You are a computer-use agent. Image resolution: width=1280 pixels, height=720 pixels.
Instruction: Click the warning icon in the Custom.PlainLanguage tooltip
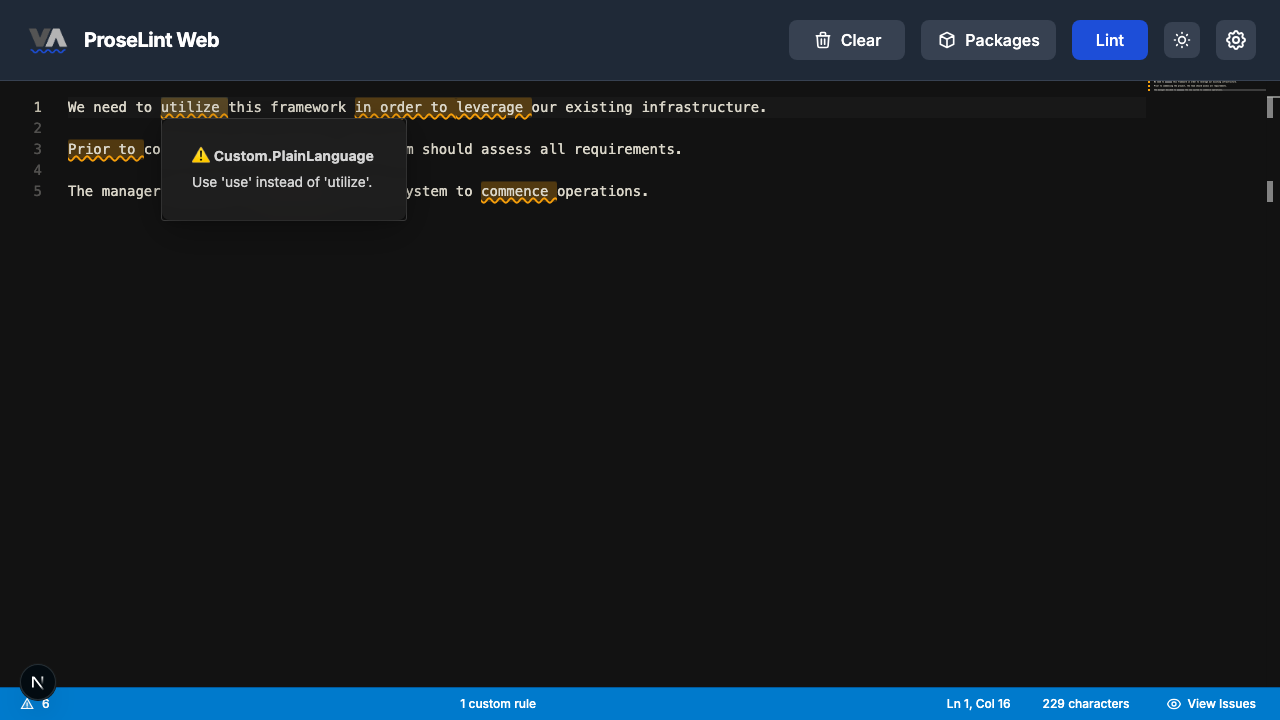pos(201,155)
